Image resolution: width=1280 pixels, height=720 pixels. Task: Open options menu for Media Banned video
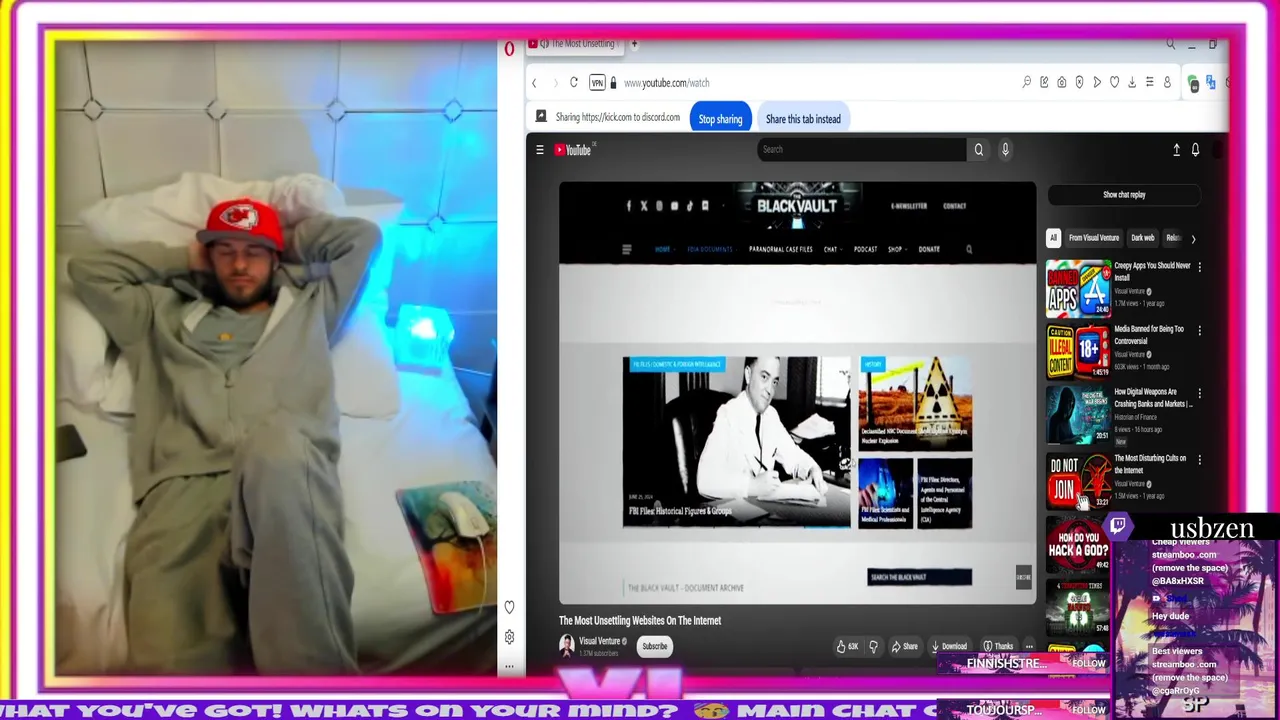(x=1199, y=330)
